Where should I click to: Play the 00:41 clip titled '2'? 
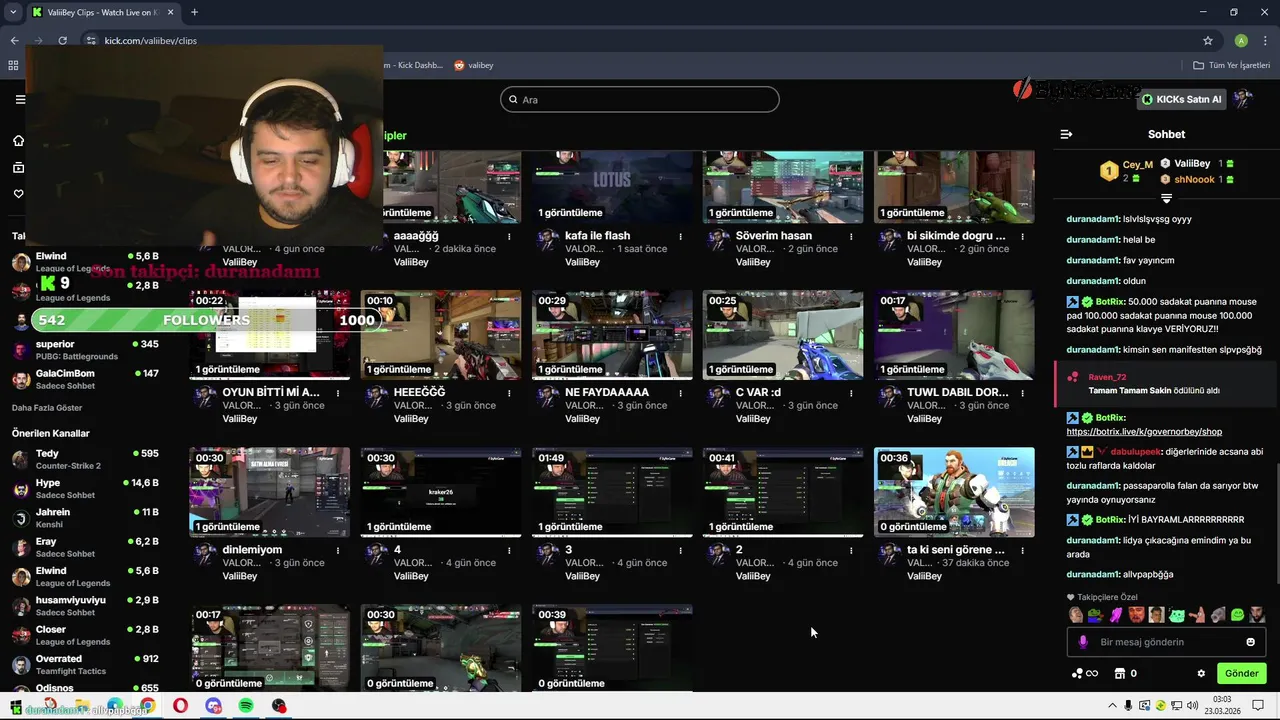[x=783, y=492]
